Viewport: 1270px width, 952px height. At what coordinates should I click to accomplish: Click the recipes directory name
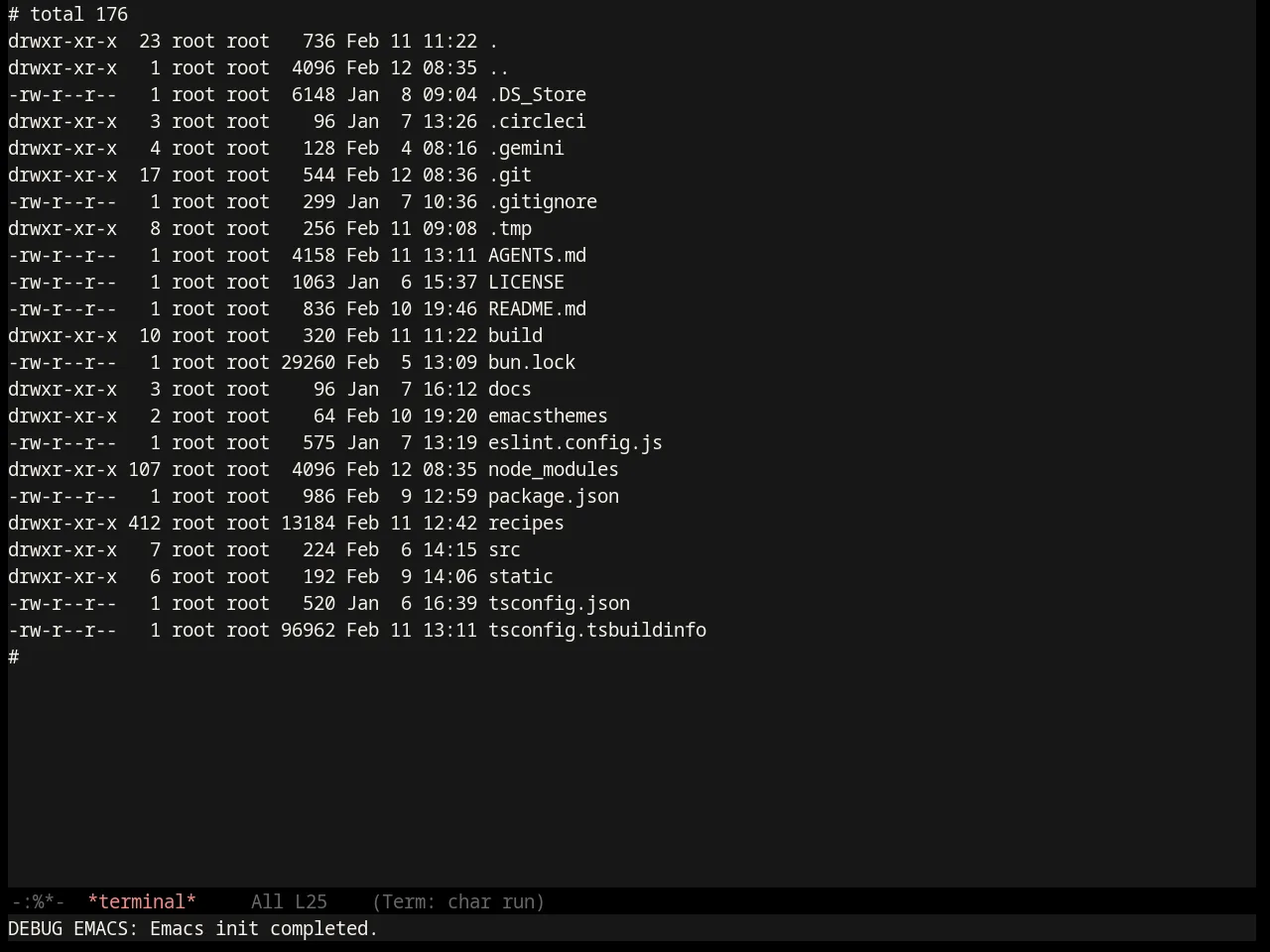pyautogui.click(x=526, y=523)
